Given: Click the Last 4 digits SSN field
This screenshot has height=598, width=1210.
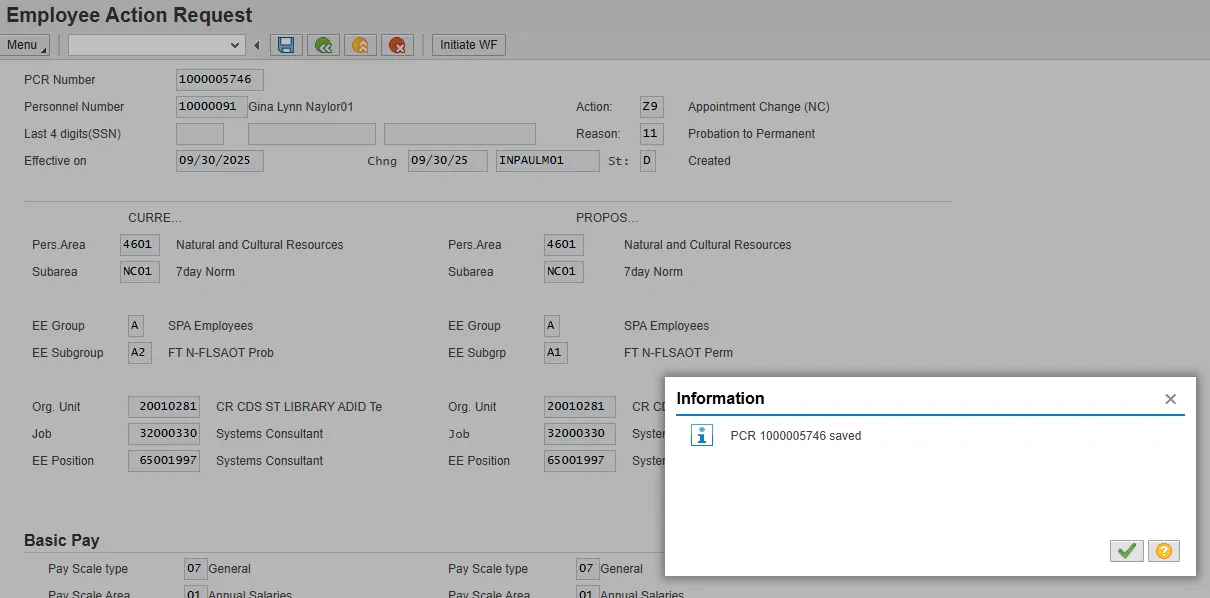Looking at the screenshot, I should point(199,134).
